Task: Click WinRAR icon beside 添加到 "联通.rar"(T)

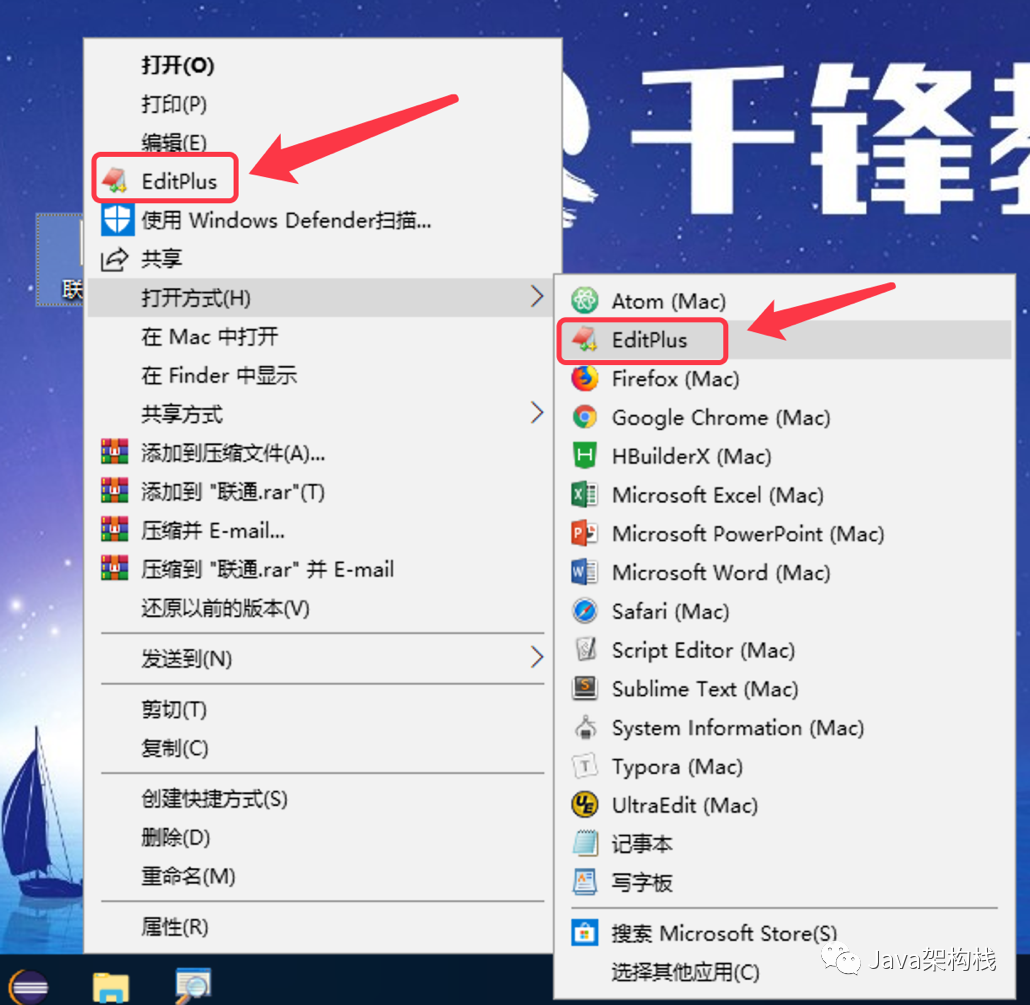Action: 114,491
